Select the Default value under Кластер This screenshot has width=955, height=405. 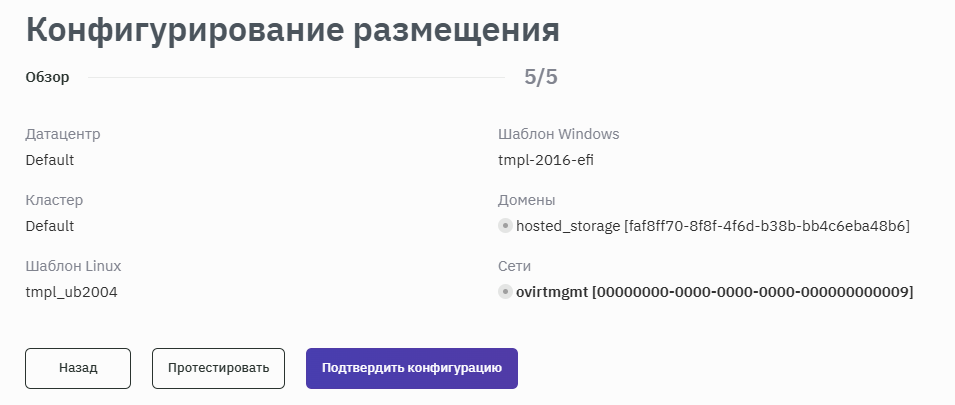click(x=50, y=226)
